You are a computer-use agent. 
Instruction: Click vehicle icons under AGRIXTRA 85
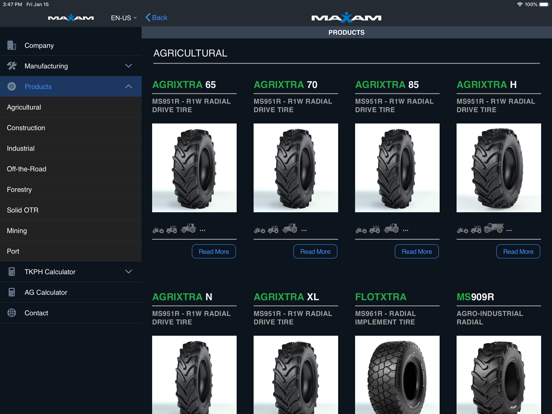click(382, 229)
